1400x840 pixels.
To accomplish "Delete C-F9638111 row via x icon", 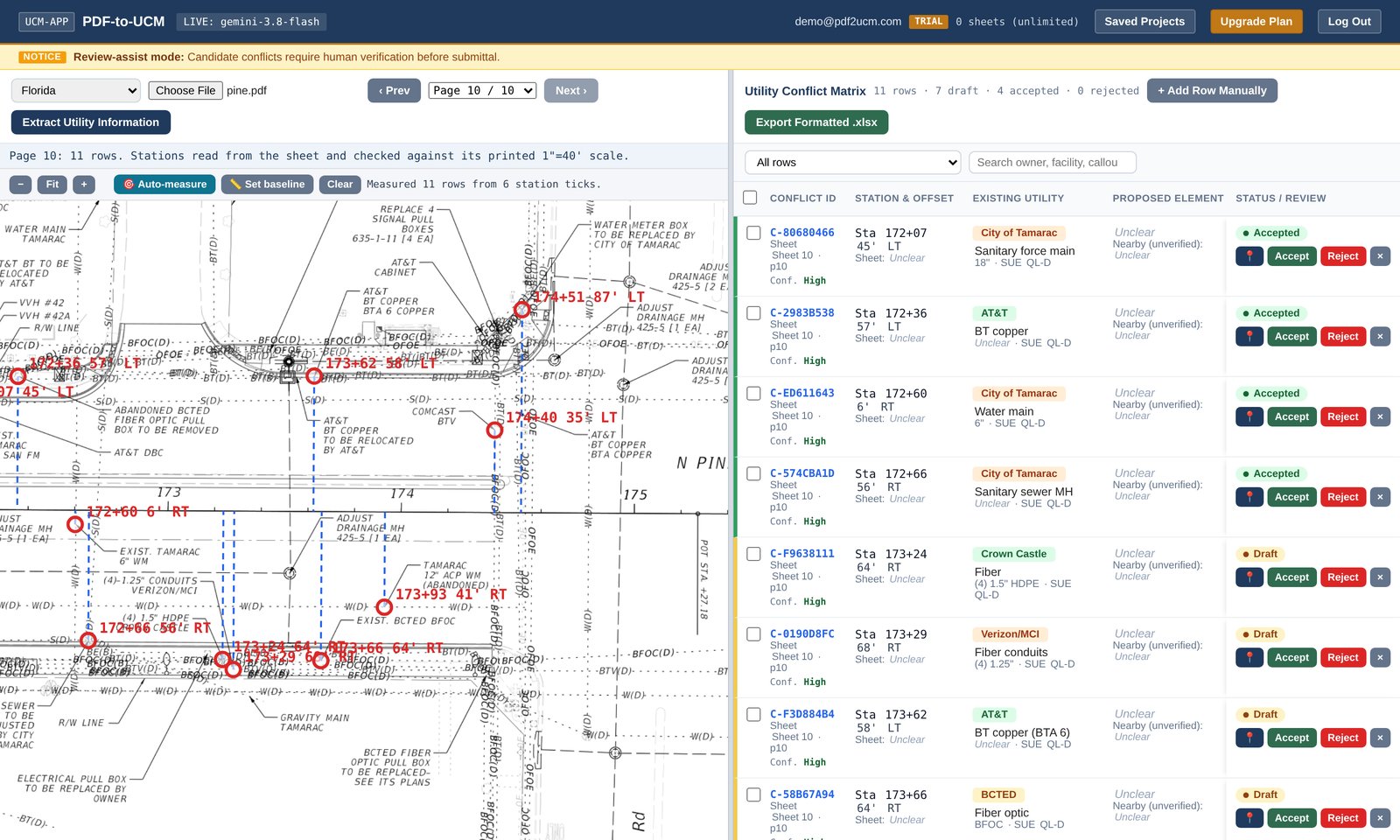I will click(x=1380, y=577).
